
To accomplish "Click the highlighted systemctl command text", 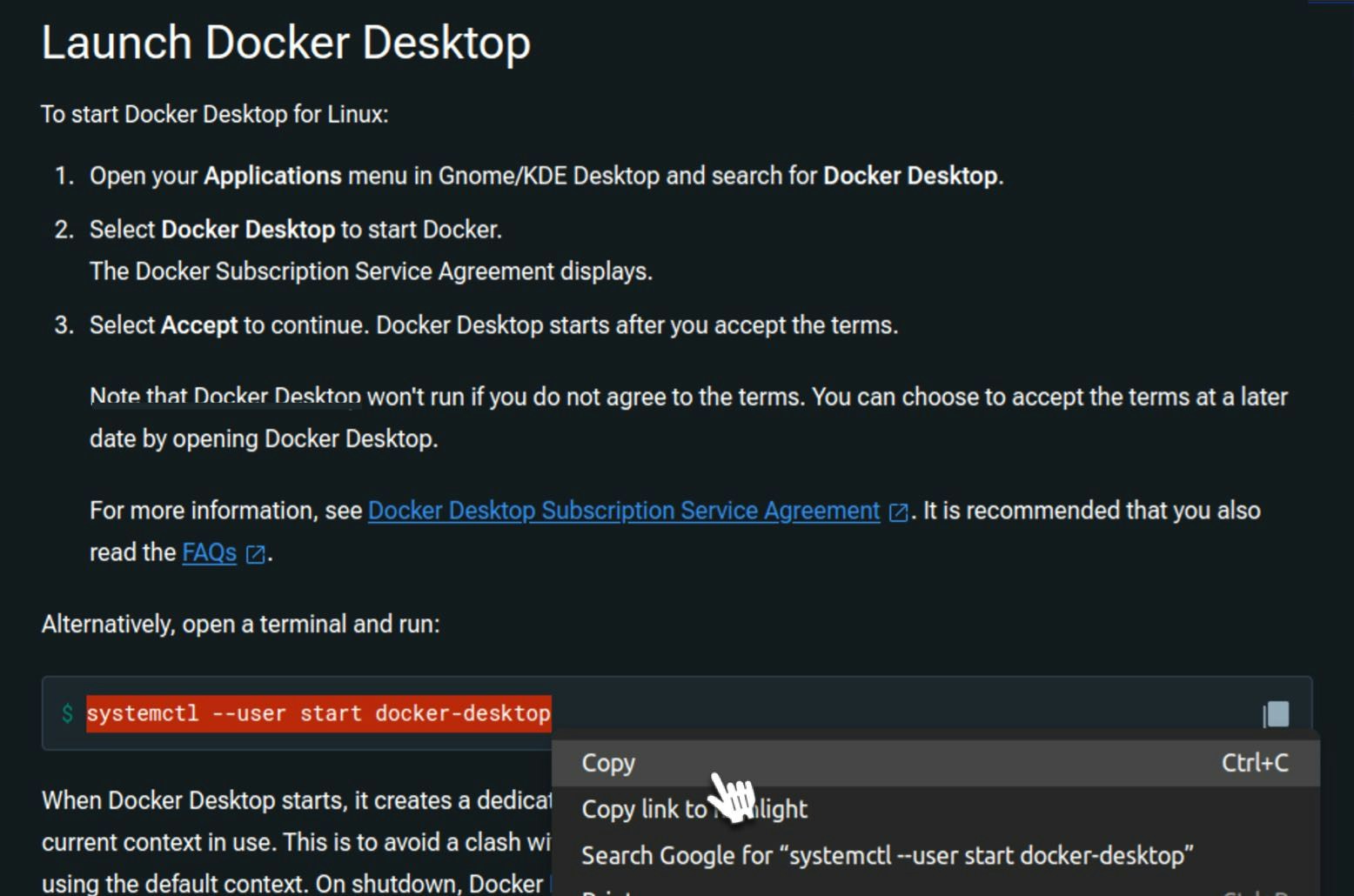I will 318,713.
